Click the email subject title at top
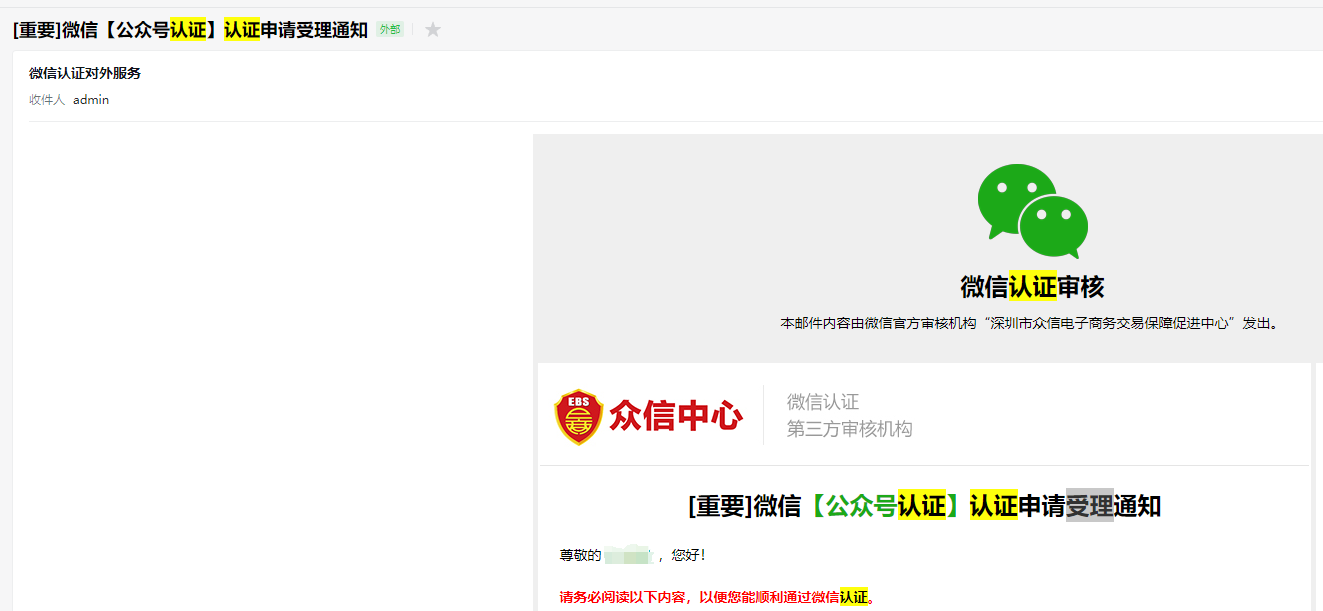1323x611 pixels. 191,30
